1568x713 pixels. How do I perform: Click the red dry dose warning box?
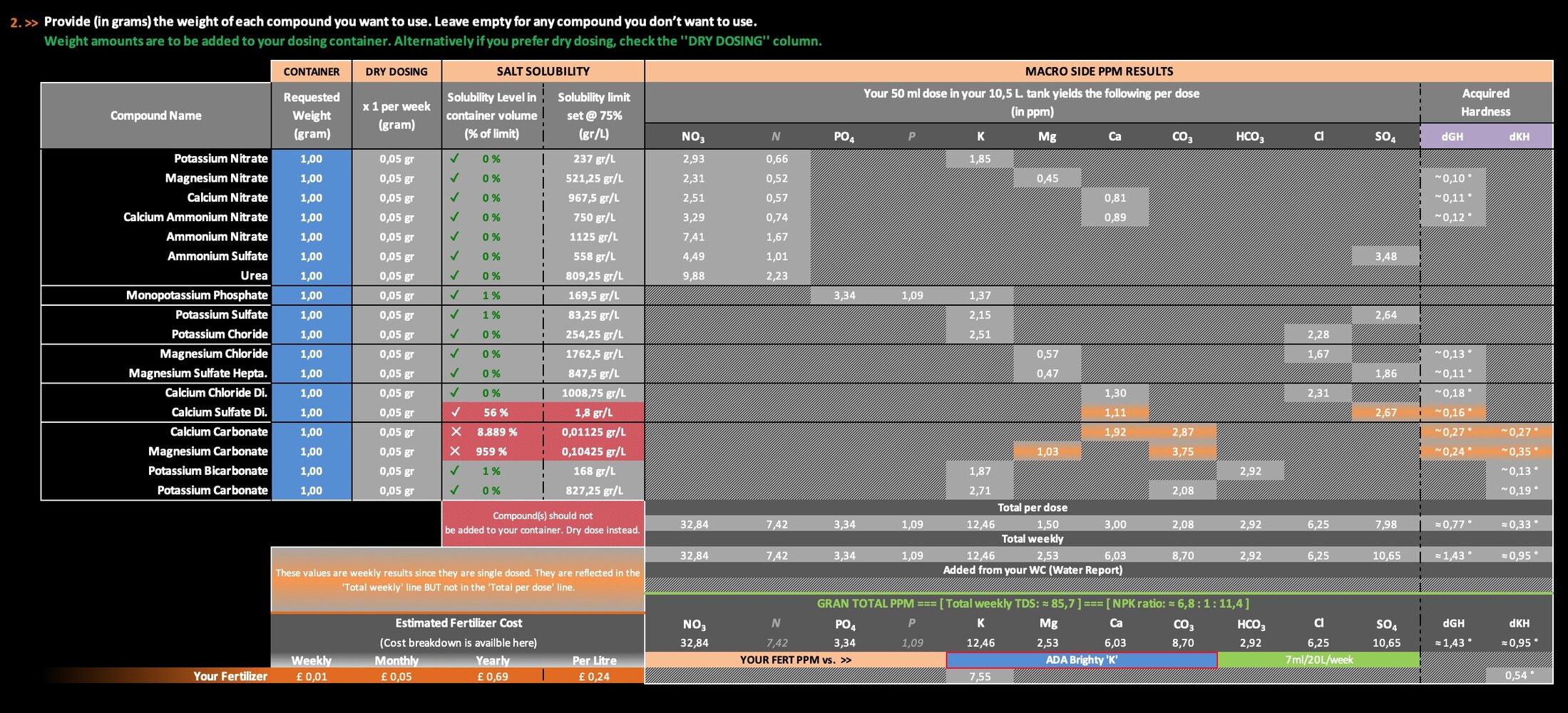543,523
